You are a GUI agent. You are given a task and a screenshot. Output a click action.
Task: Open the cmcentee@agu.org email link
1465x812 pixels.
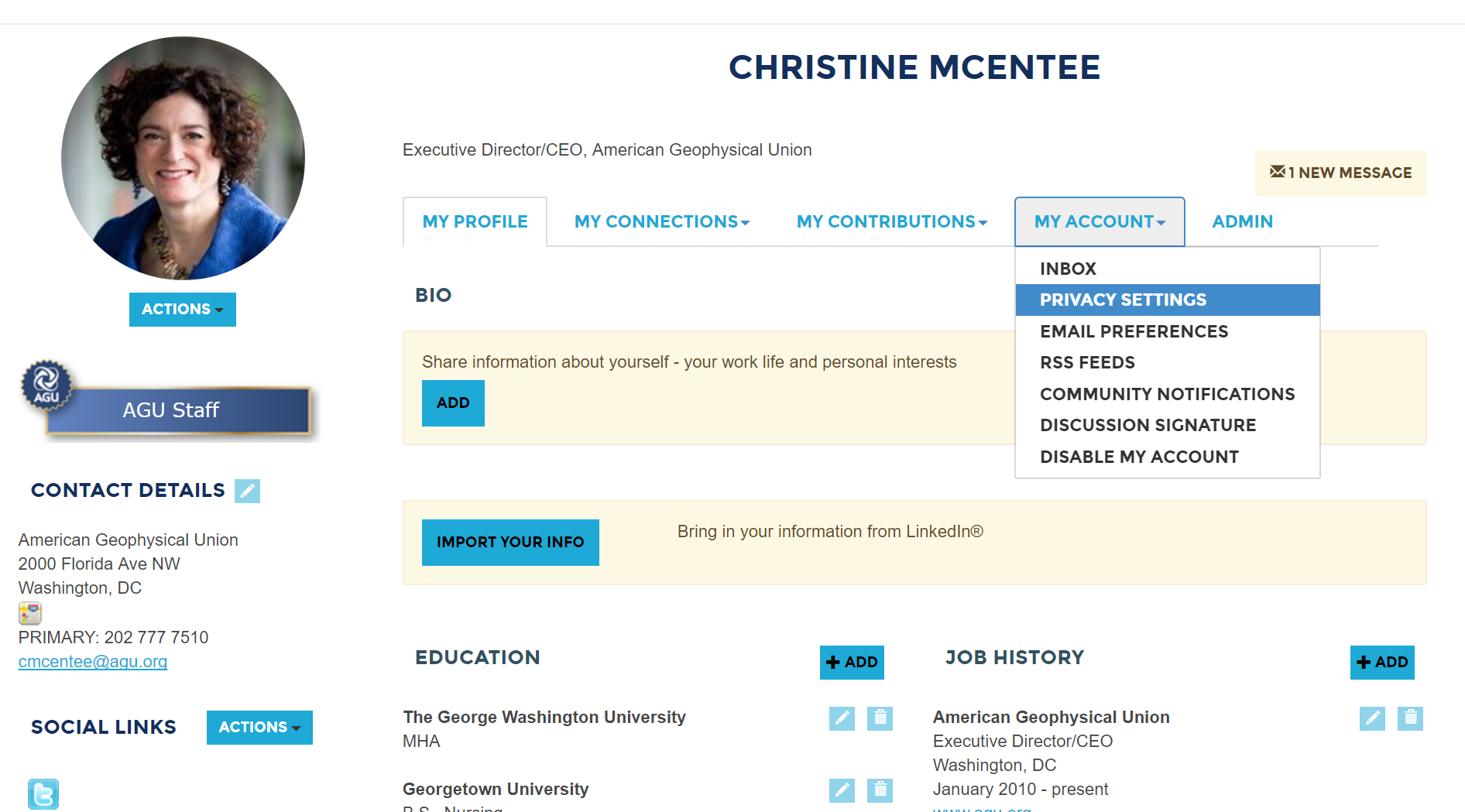click(93, 662)
